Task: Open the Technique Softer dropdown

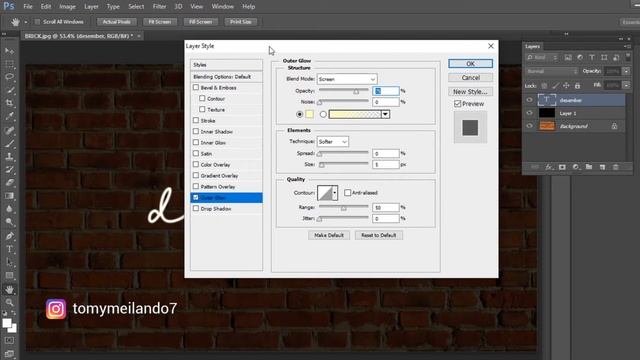Action: pyautogui.click(x=333, y=142)
